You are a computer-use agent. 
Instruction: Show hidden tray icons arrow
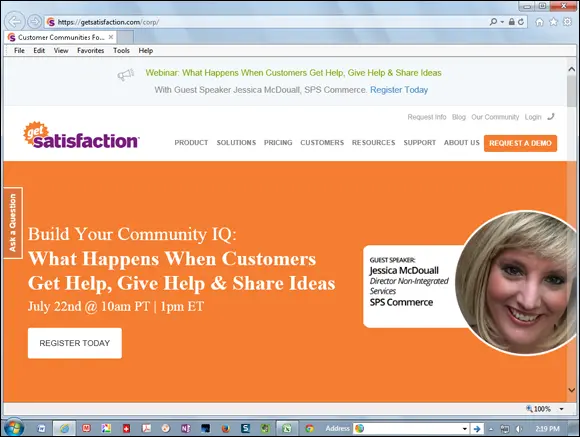tap(491, 429)
